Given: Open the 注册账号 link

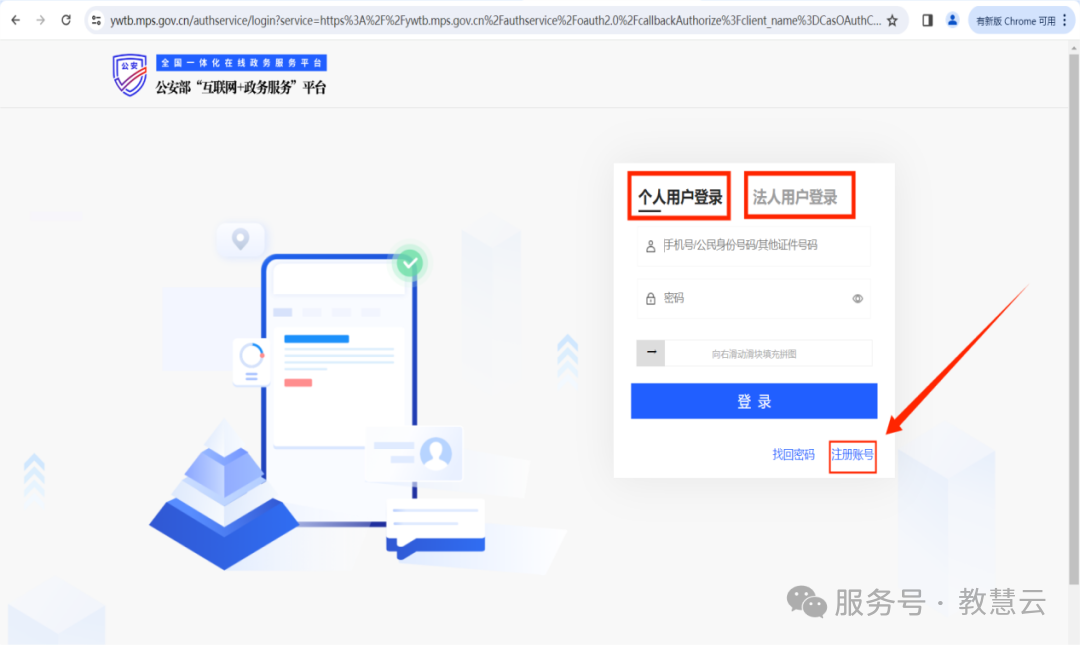Looking at the screenshot, I should click(852, 455).
